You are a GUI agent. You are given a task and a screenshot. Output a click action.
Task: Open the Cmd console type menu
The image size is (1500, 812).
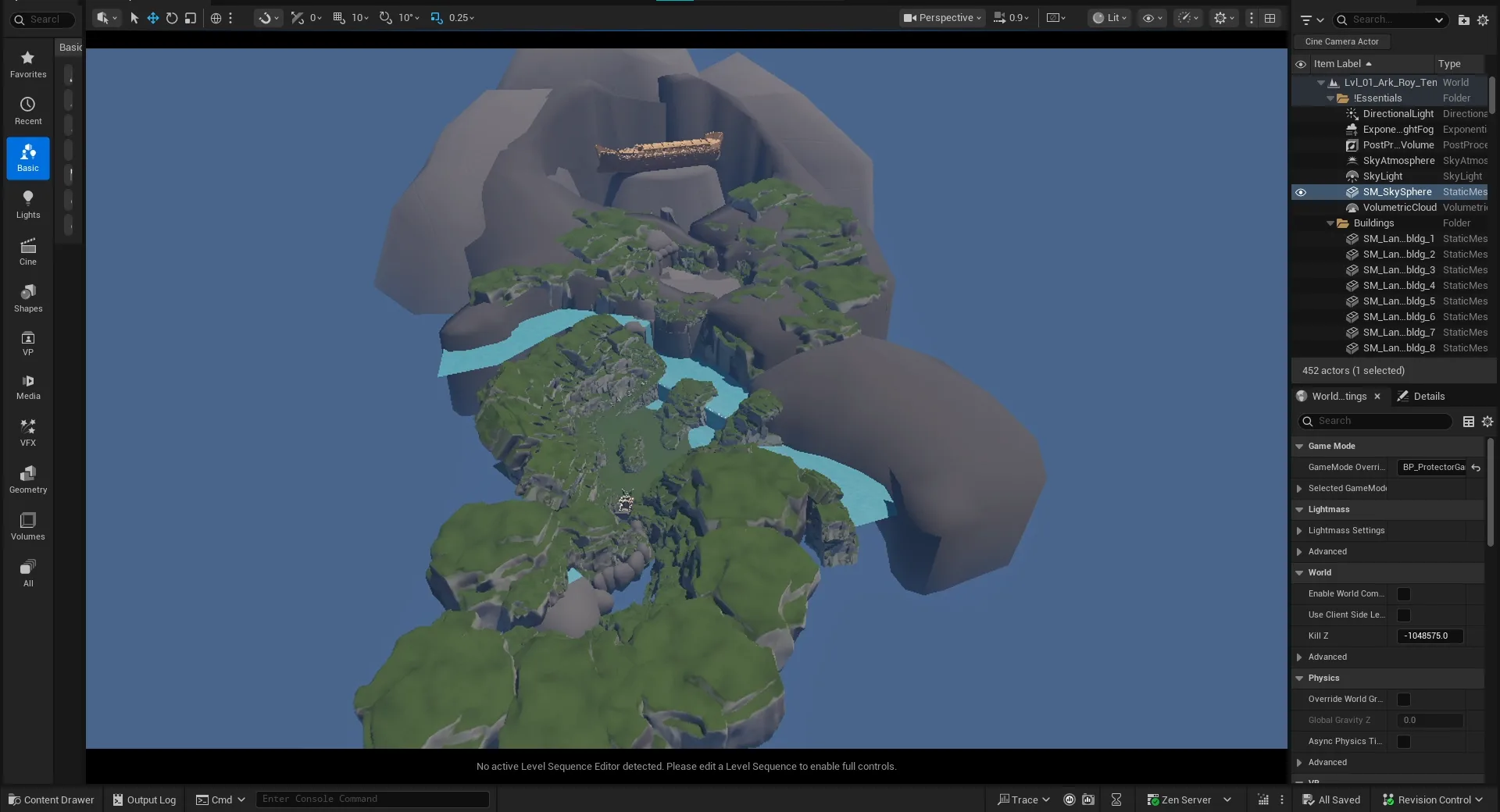[x=220, y=800]
